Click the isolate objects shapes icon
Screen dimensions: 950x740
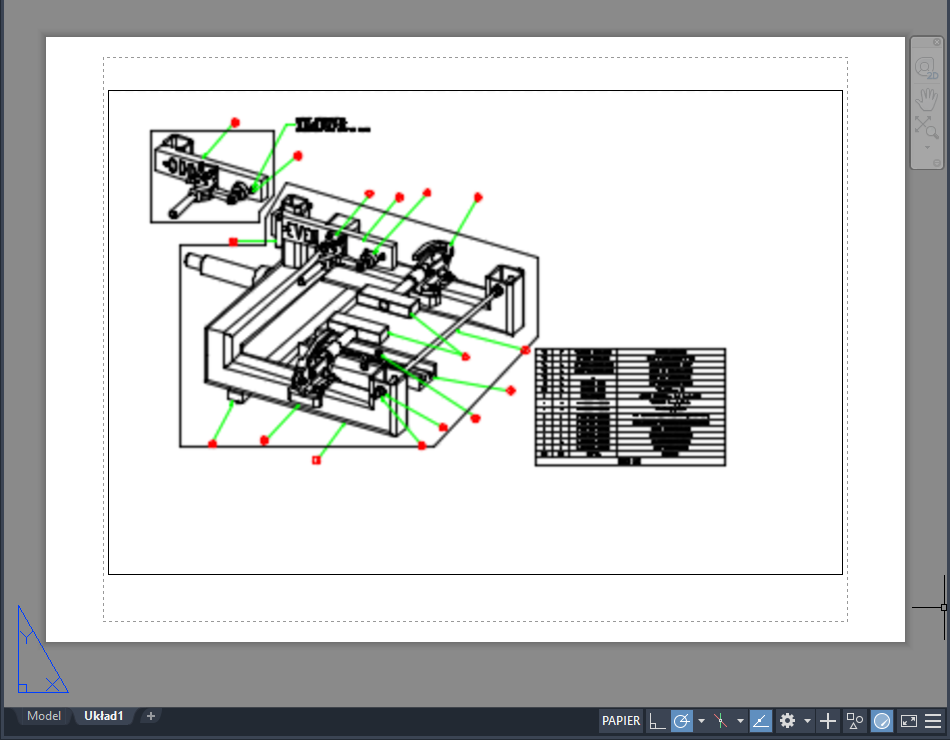click(854, 721)
